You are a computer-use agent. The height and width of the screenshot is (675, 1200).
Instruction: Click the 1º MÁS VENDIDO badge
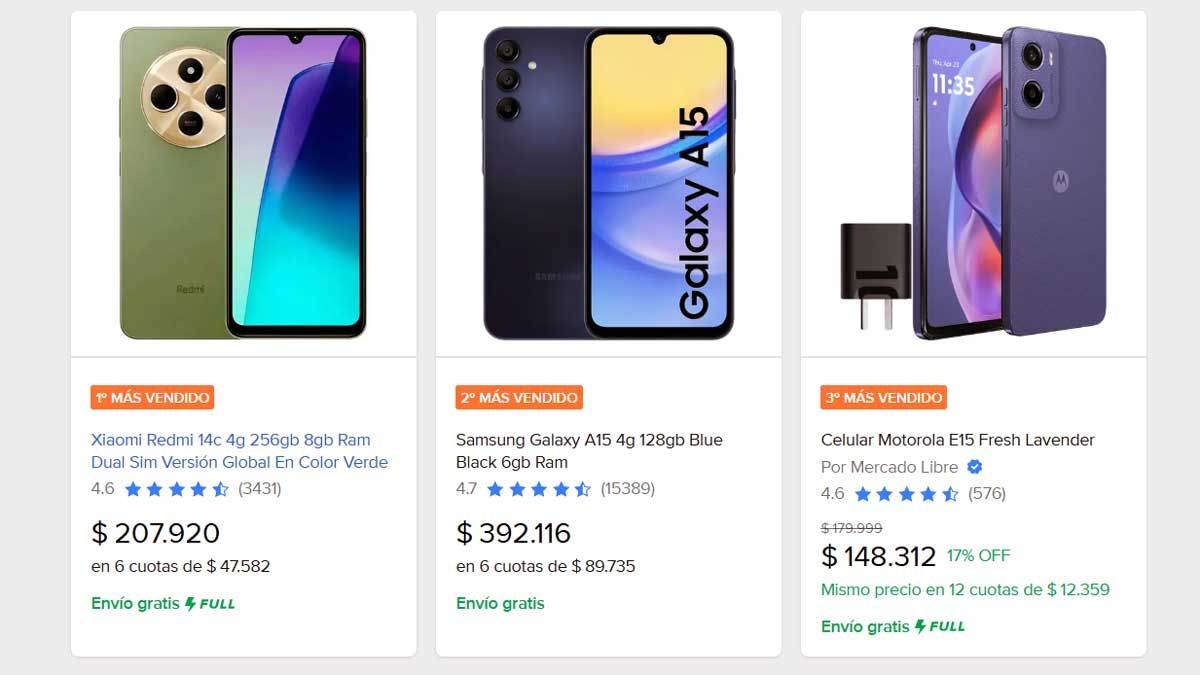click(x=153, y=397)
